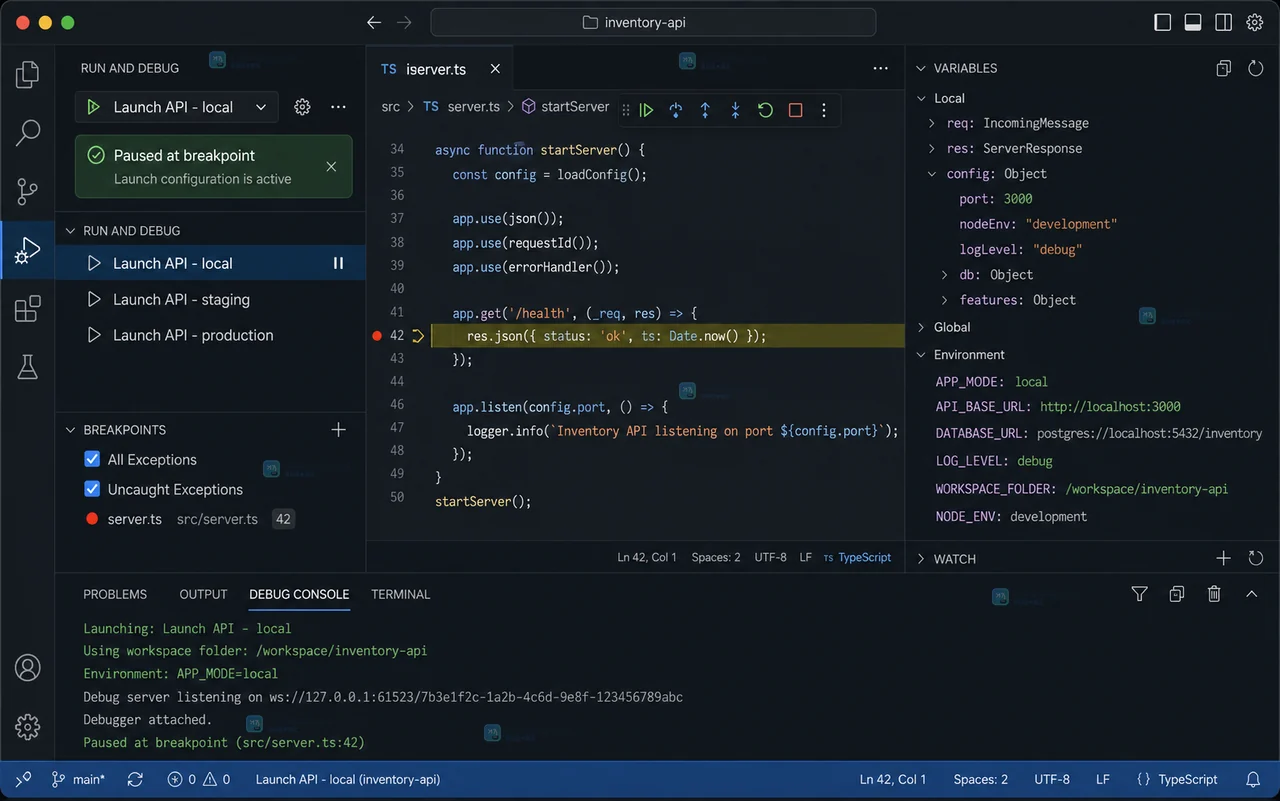Open debug toolbar more options menu

pyautogui.click(x=824, y=110)
